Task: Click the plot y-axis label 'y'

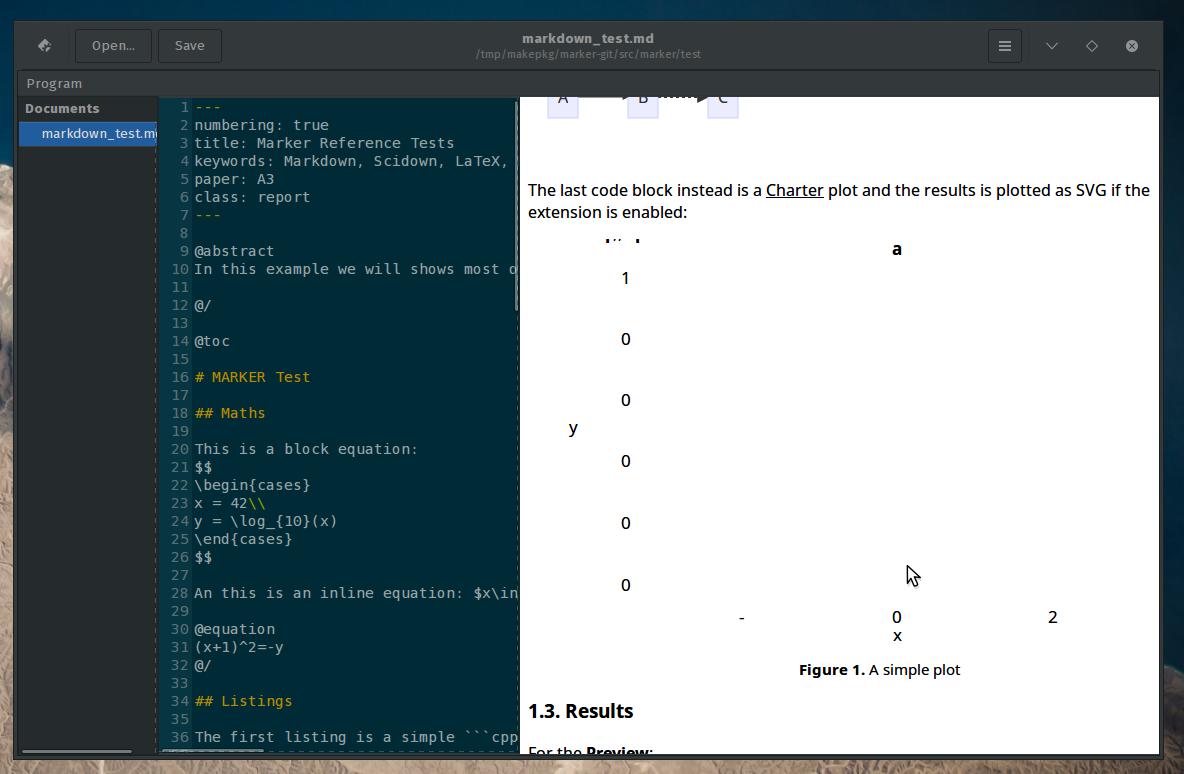Action: pos(573,429)
